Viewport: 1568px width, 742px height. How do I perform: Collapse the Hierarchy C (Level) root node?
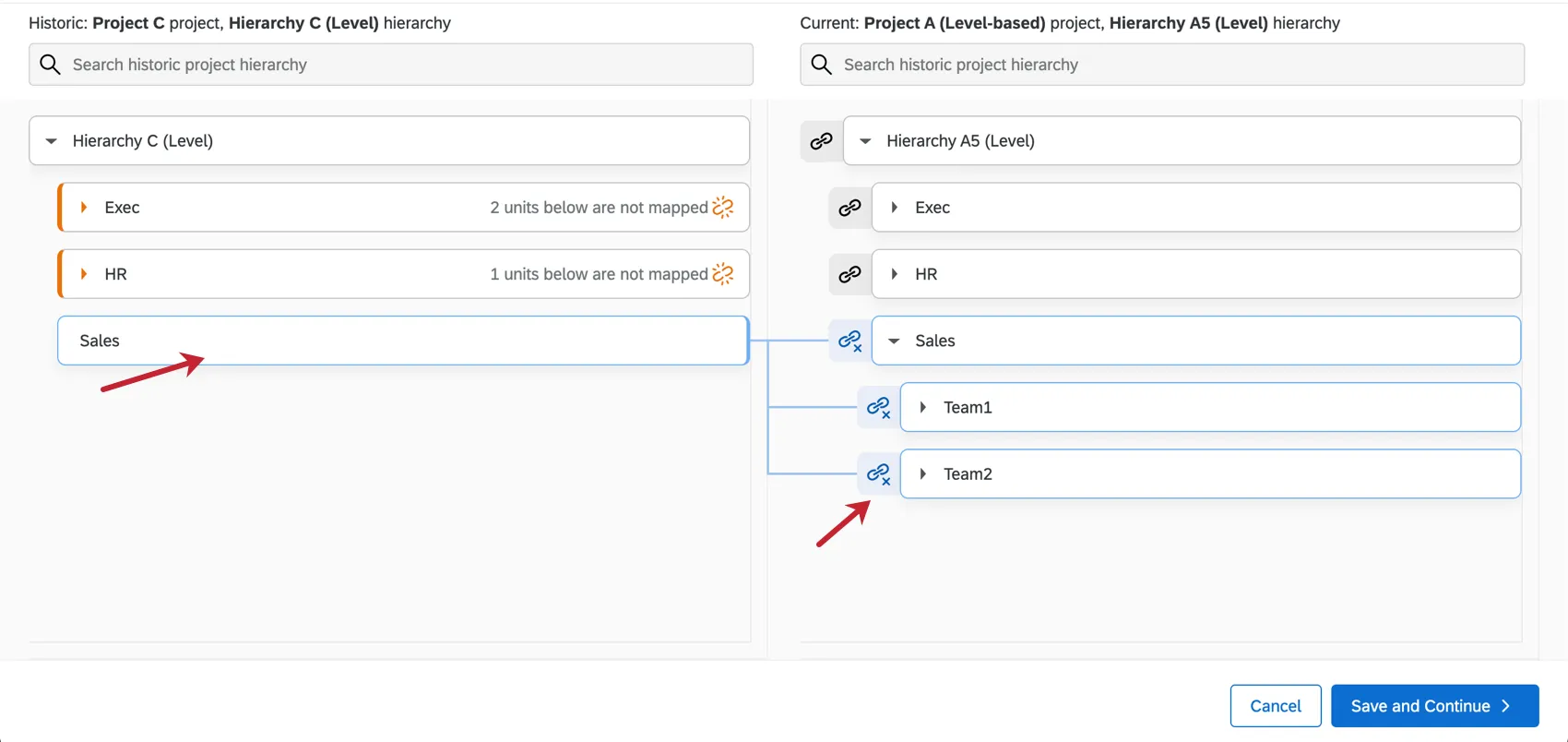pos(52,141)
